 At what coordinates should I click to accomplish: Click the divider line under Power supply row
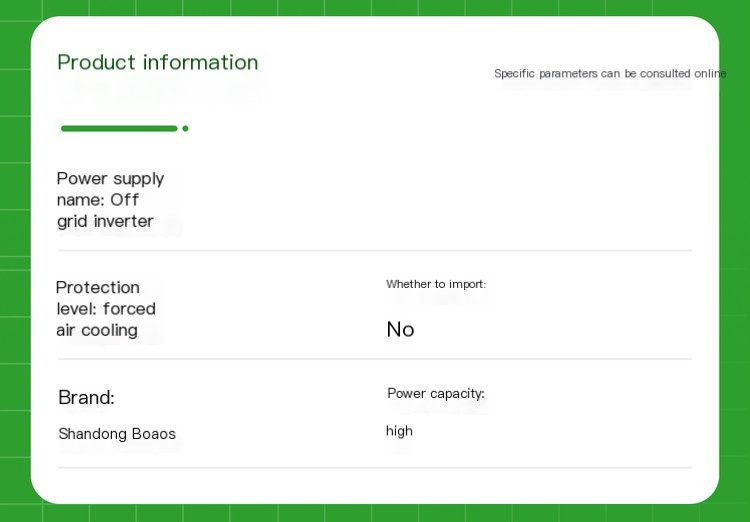(x=375, y=250)
